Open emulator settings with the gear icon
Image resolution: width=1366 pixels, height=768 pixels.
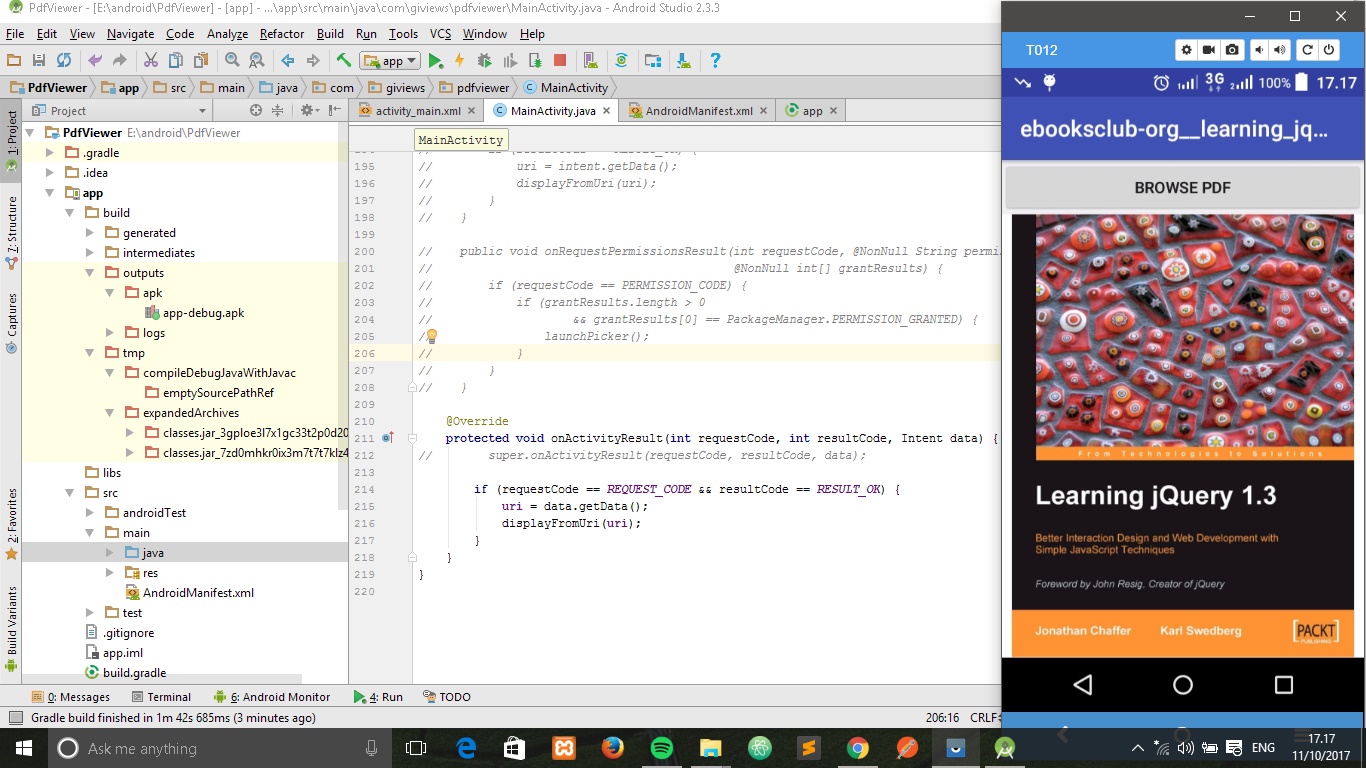tap(1187, 50)
